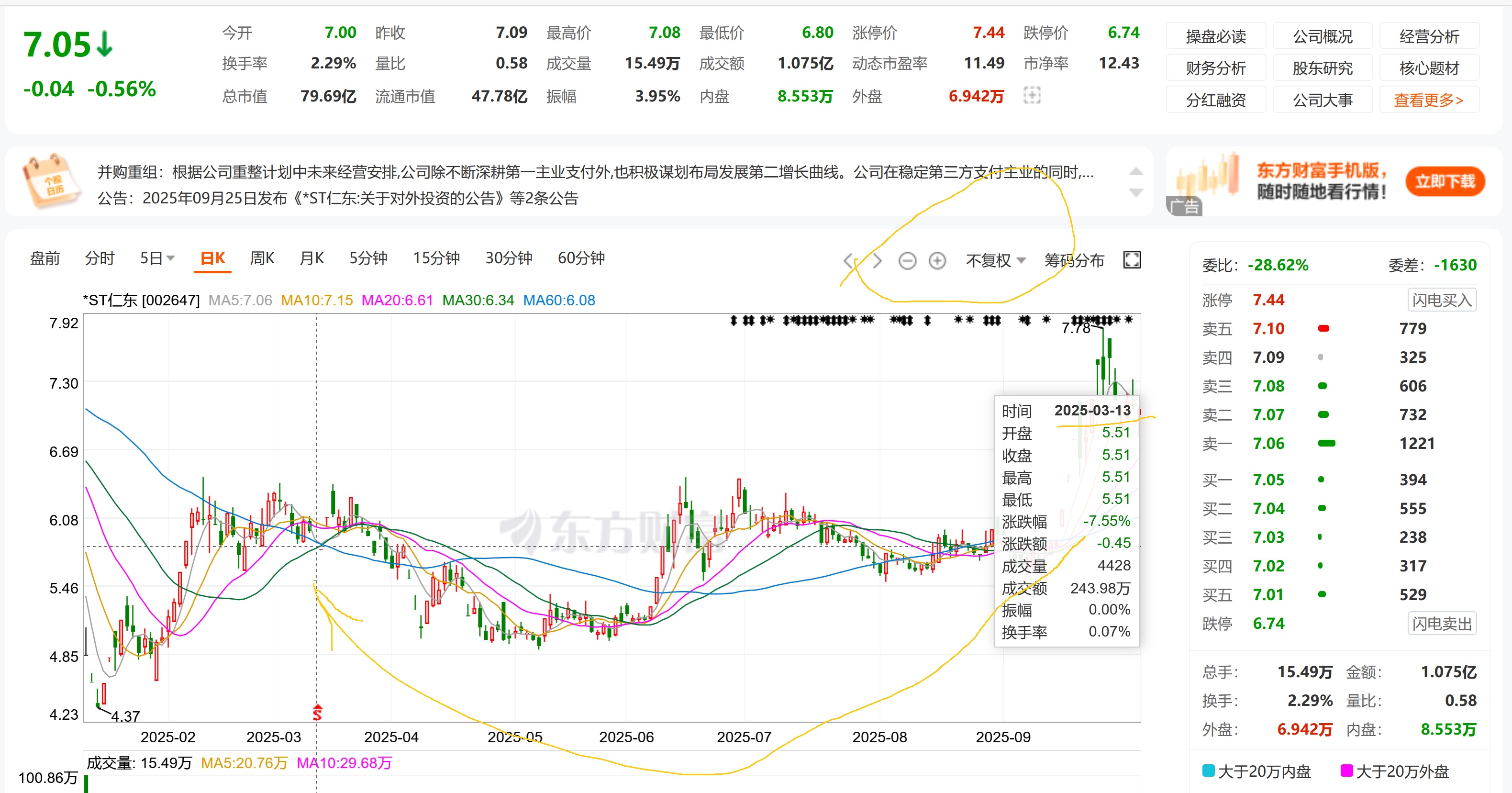
Task: Switch to 分时 tab
Action: click(x=99, y=258)
